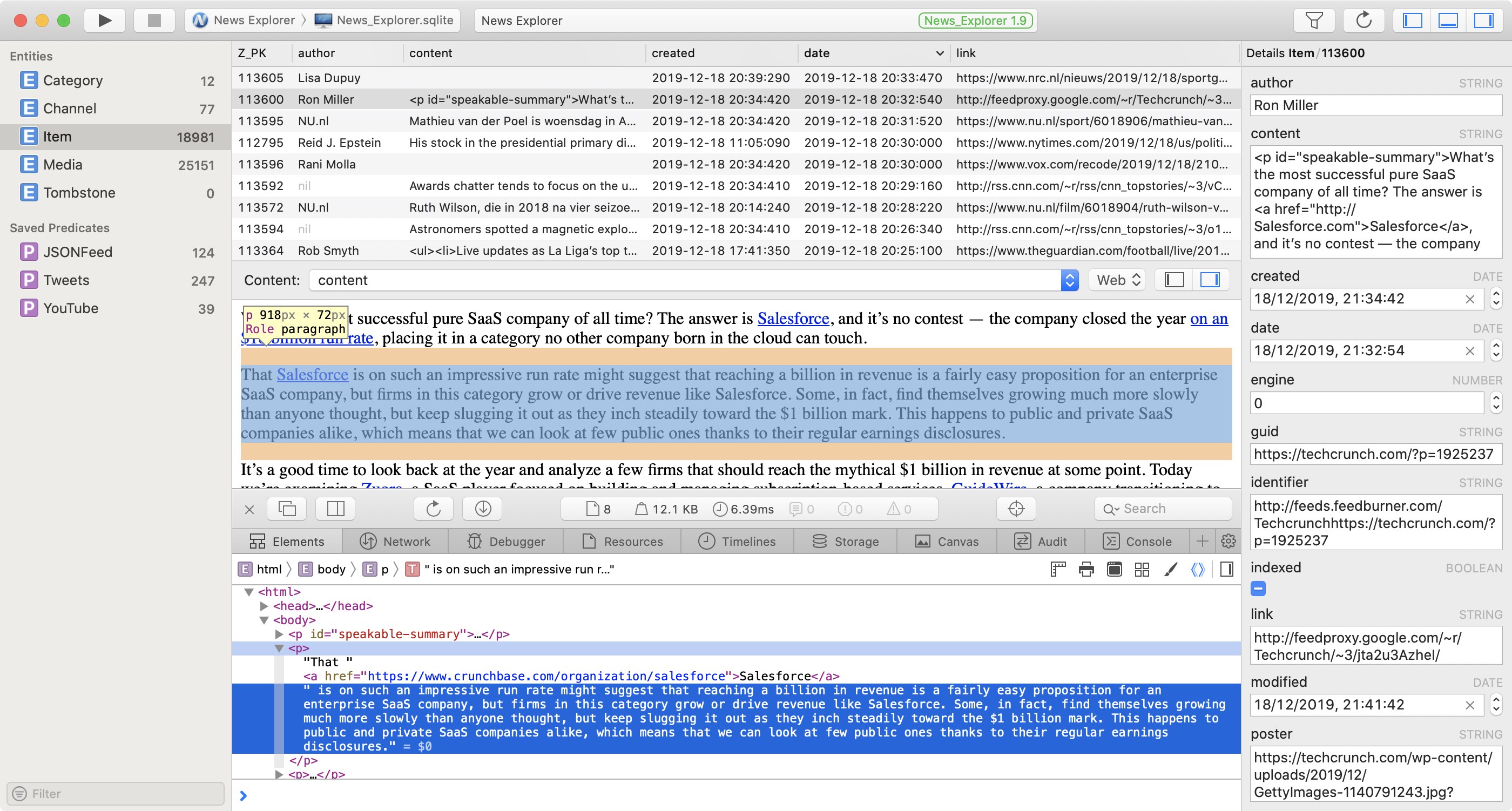The image size is (1512, 811).
Task: Open the YouTube saved predicate
Action: point(116,309)
